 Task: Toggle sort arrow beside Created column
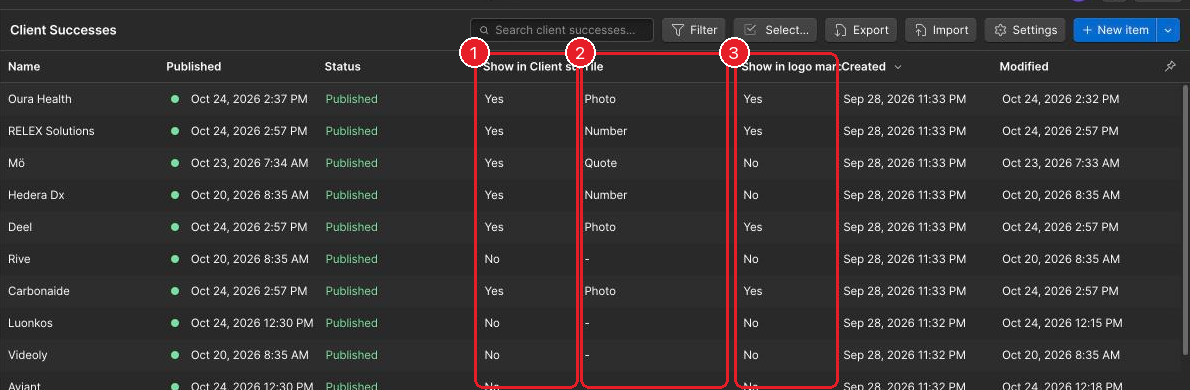click(x=898, y=67)
